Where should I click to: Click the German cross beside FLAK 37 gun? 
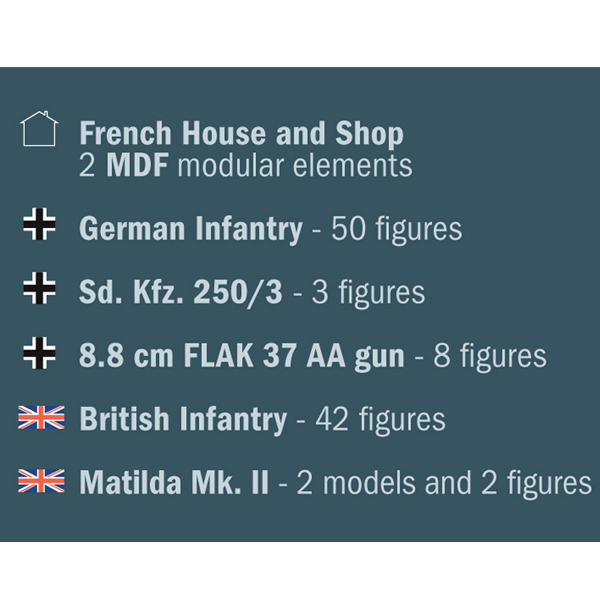(x=39, y=353)
